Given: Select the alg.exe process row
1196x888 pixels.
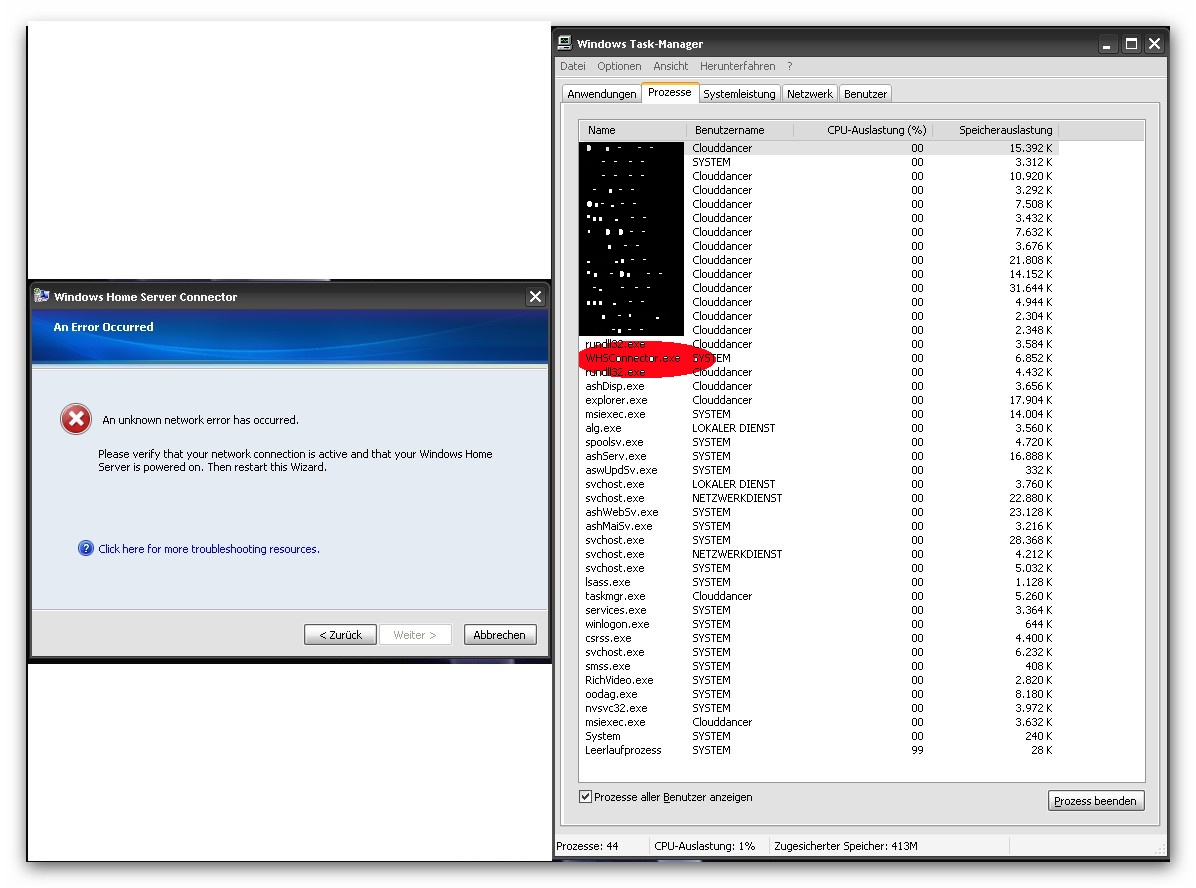Looking at the screenshot, I should click(x=818, y=428).
